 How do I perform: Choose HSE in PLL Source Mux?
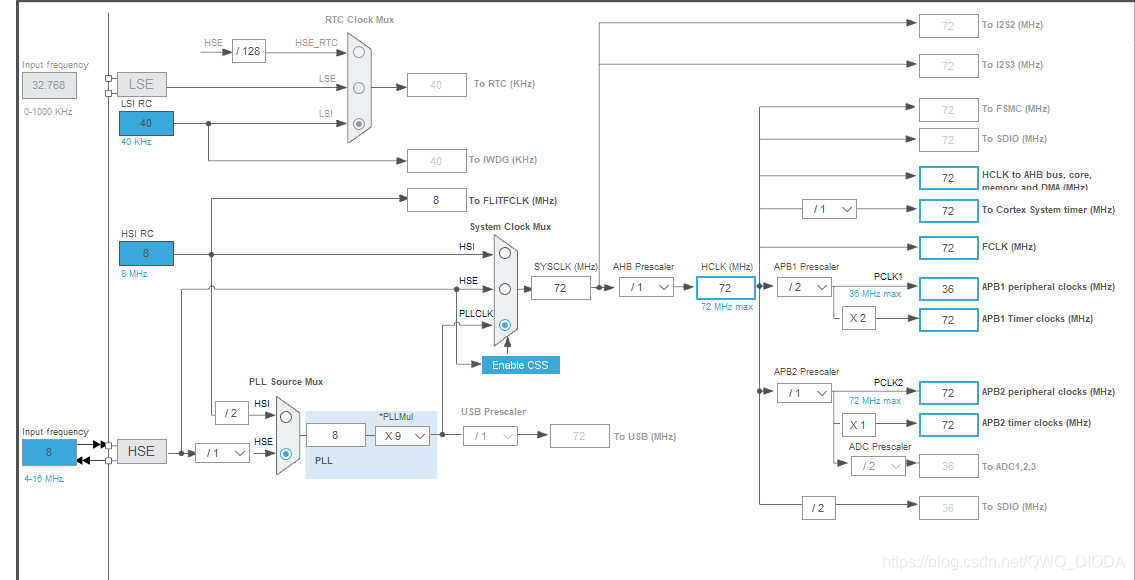pyautogui.click(x=286, y=453)
